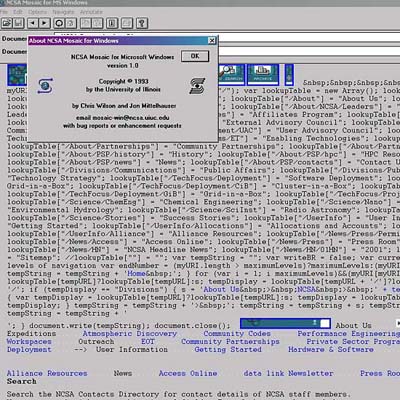Image resolution: width=400 pixels, height=400 pixels.
Task: Open the Options menu
Action: point(37,12)
